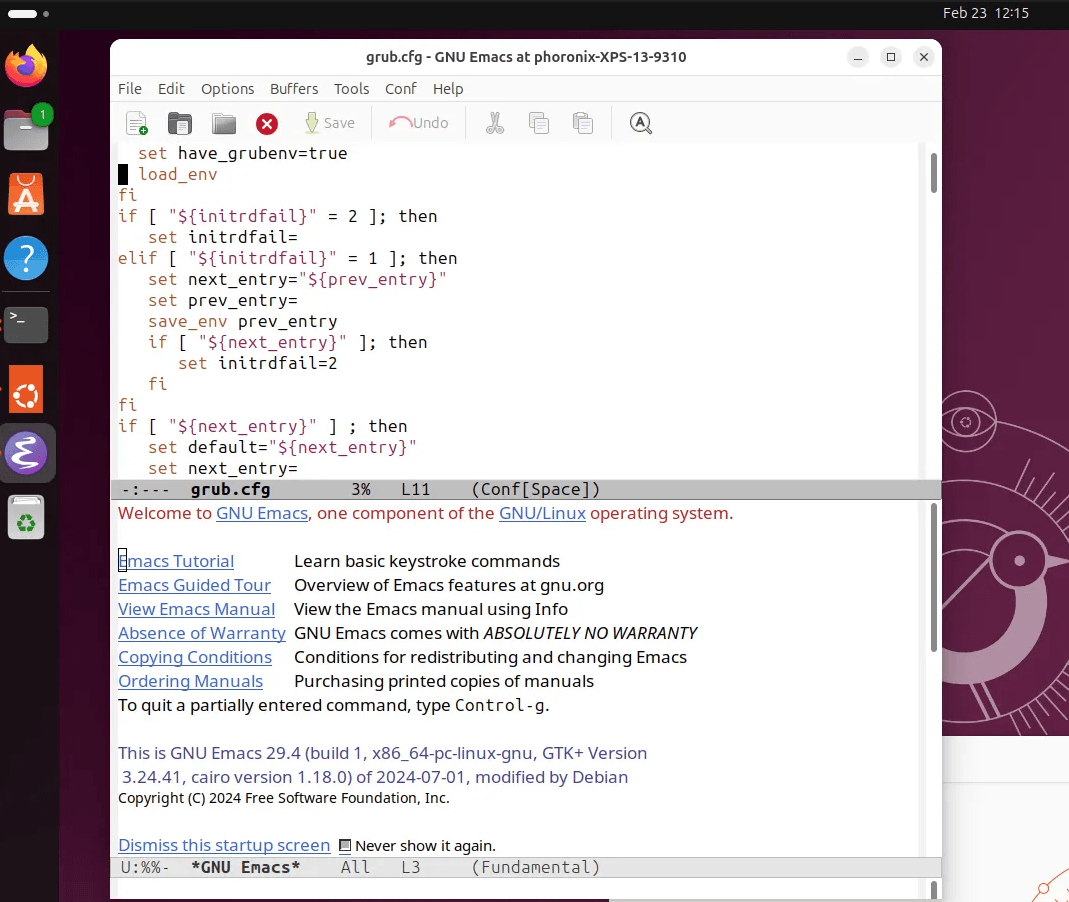Click the grub.cfg buffer name in mode line

click(x=230, y=490)
